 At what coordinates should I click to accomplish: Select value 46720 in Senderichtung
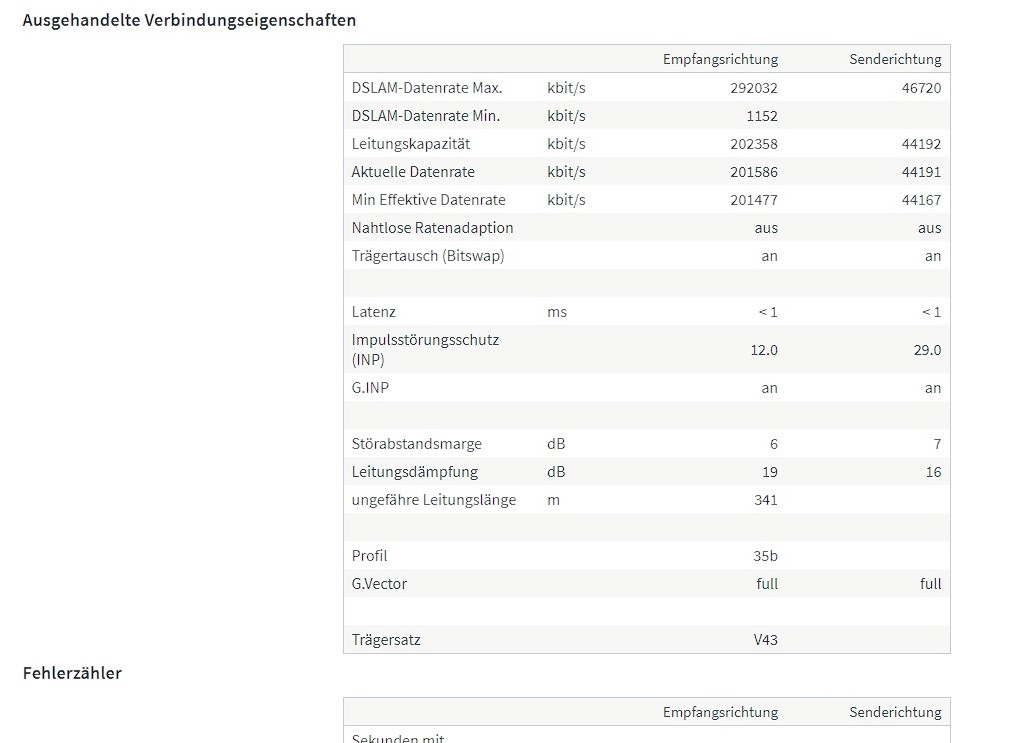point(921,88)
